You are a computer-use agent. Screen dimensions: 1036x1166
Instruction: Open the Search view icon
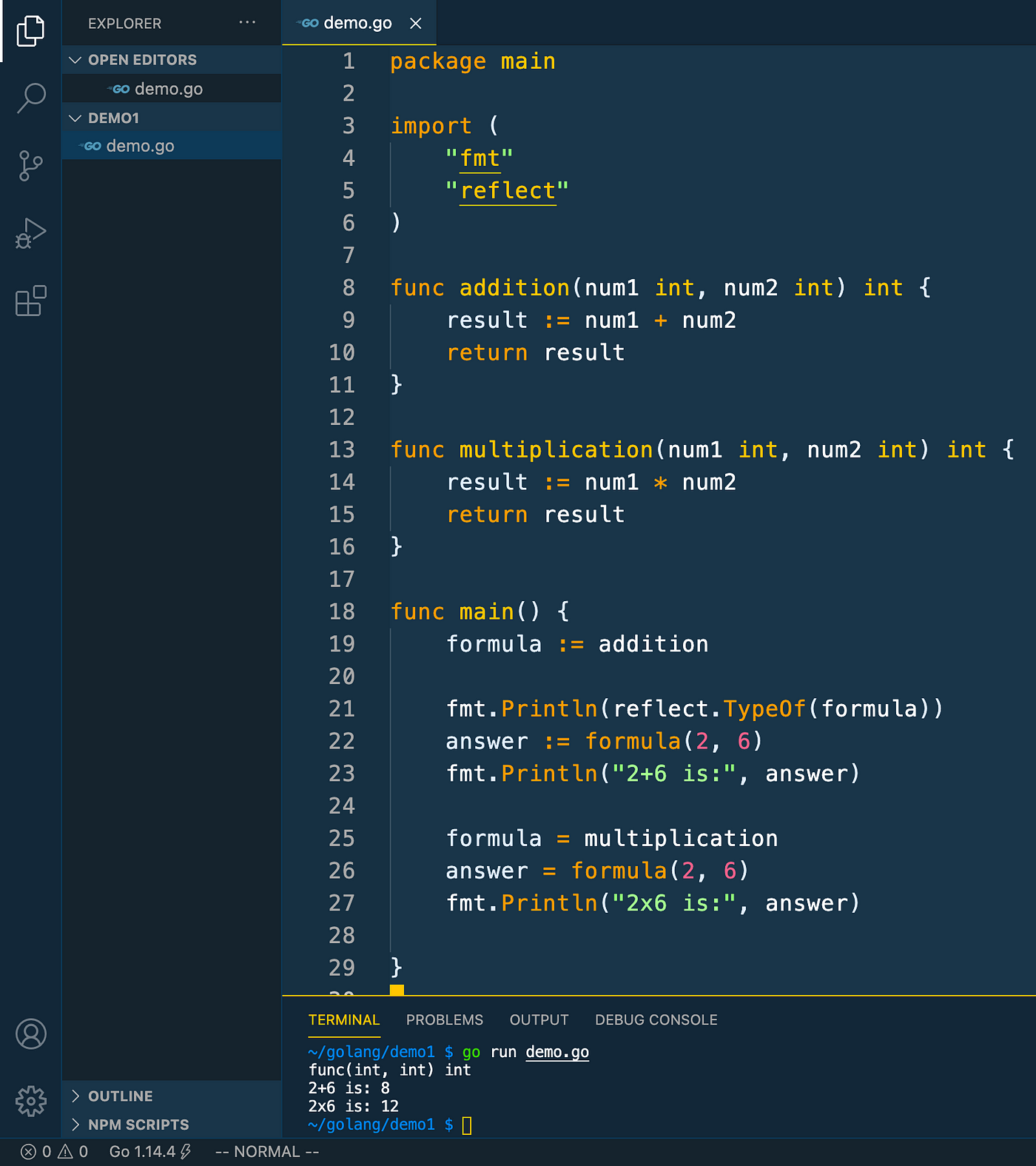[31, 98]
